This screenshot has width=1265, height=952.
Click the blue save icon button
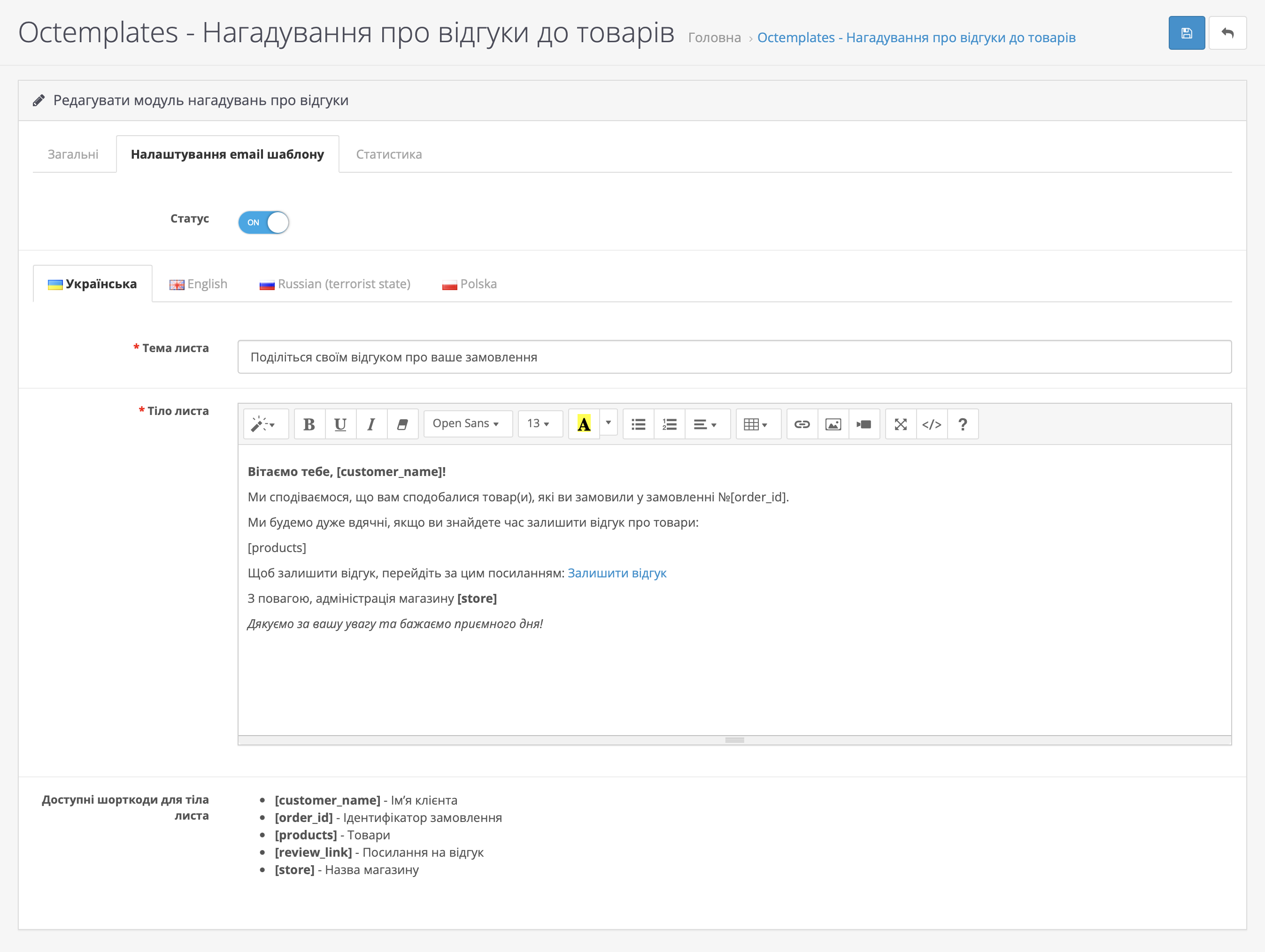click(x=1186, y=33)
